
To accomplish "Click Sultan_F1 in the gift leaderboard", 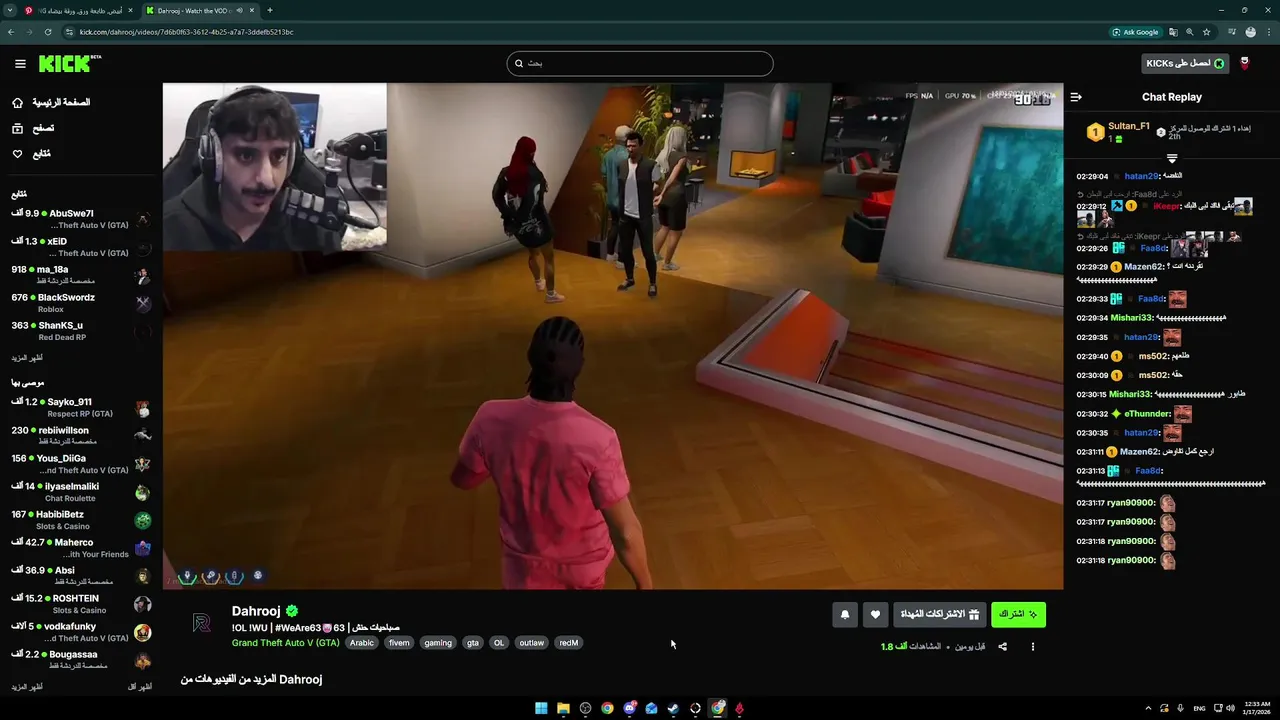I will [x=1129, y=126].
